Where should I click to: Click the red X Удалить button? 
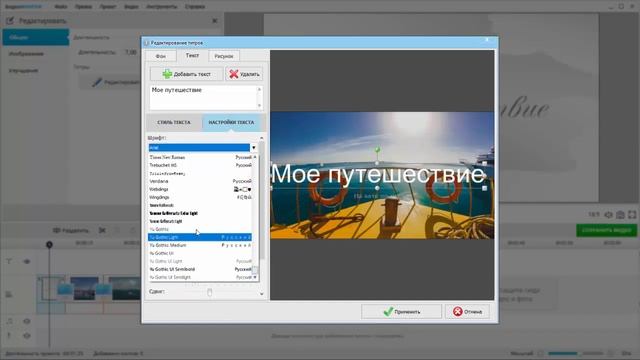(244, 74)
